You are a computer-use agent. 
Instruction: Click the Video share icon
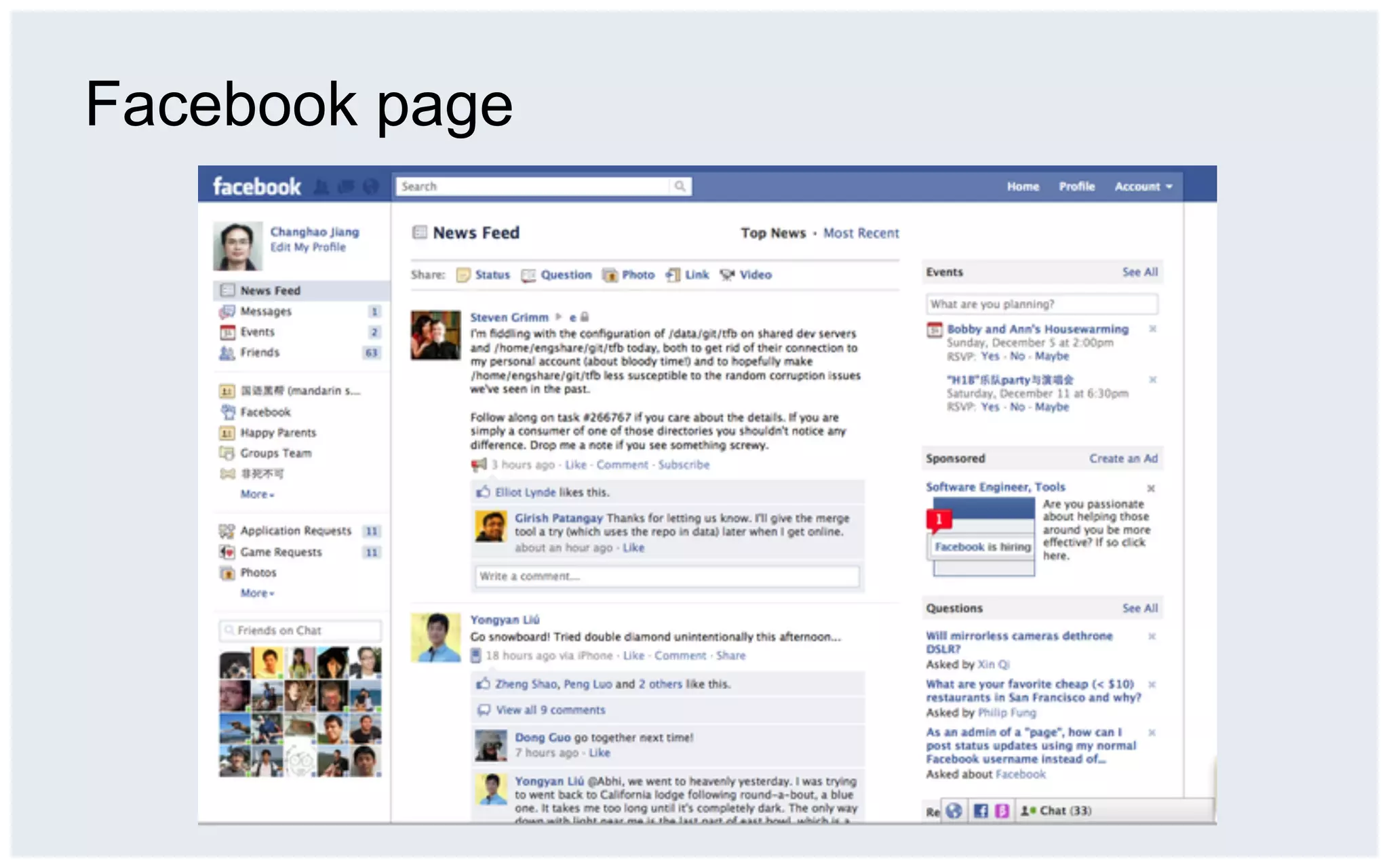point(728,275)
